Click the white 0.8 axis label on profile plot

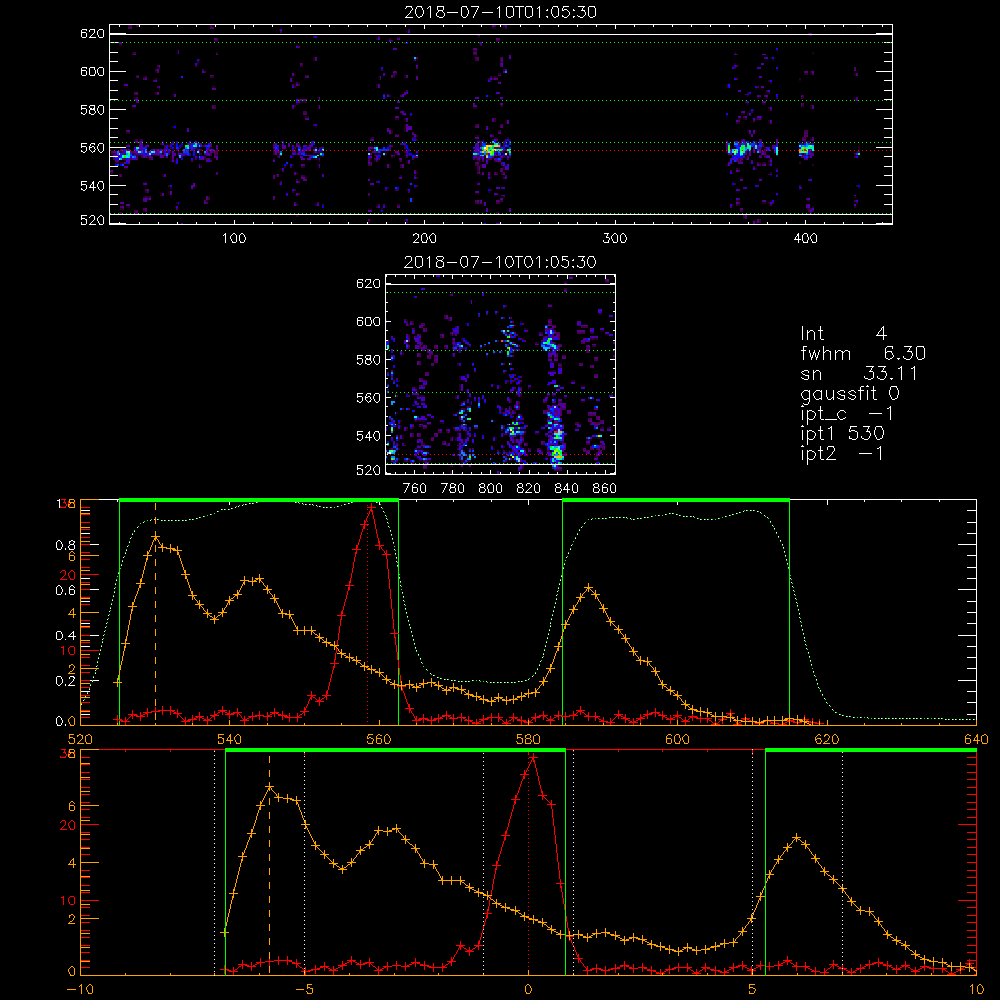pyautogui.click(x=66, y=545)
